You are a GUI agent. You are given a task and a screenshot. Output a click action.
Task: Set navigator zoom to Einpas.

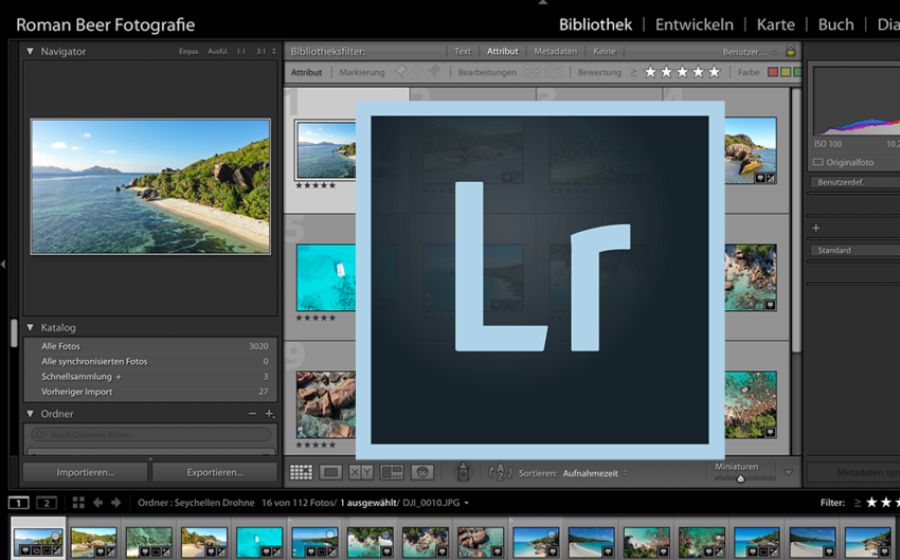188,51
